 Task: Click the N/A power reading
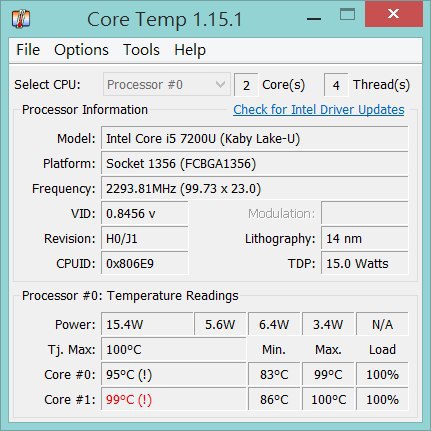point(382,324)
